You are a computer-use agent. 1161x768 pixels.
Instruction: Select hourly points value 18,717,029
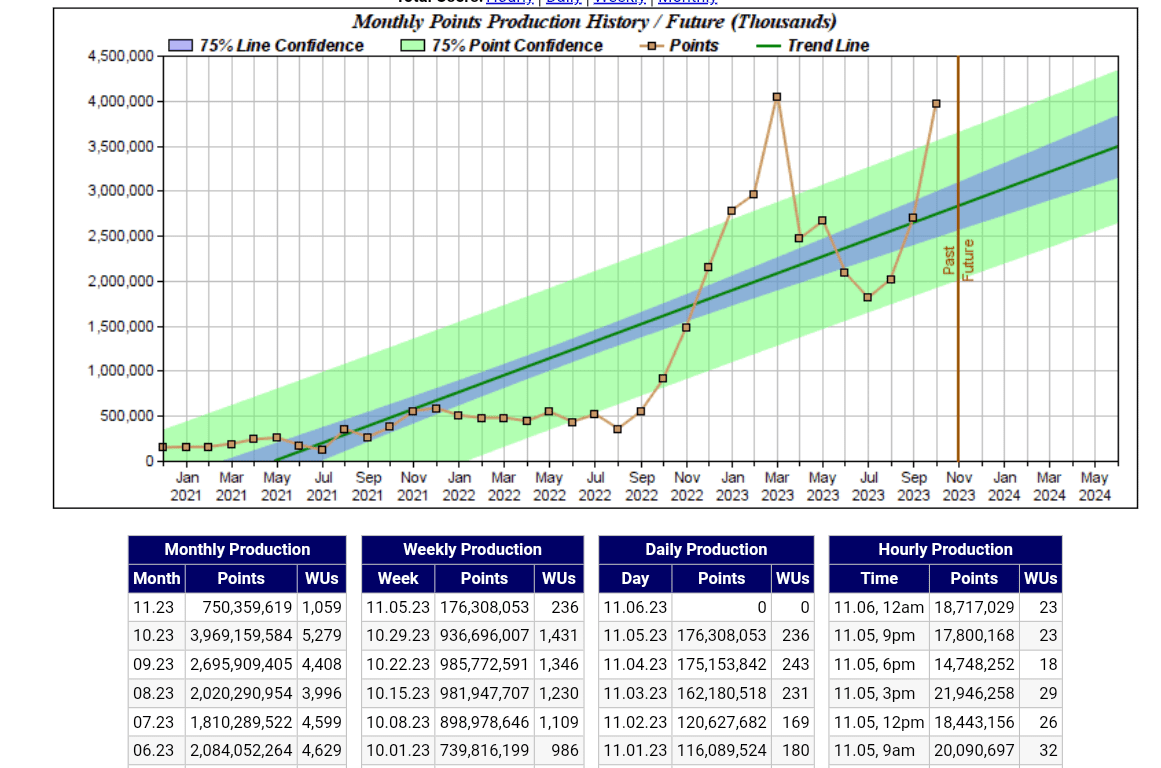[974, 607]
